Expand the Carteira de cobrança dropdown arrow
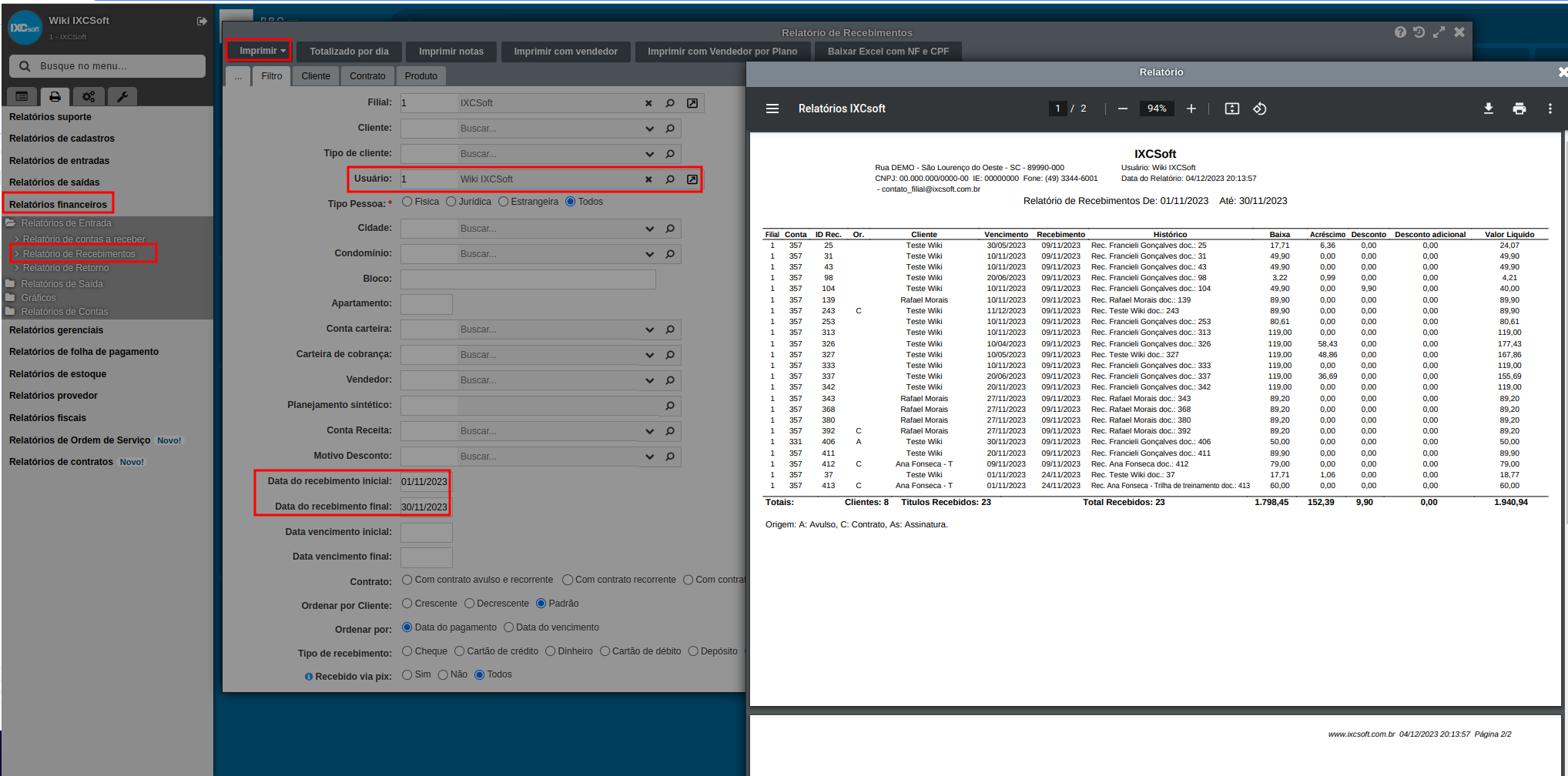The height and width of the screenshot is (776, 1568). (649, 355)
